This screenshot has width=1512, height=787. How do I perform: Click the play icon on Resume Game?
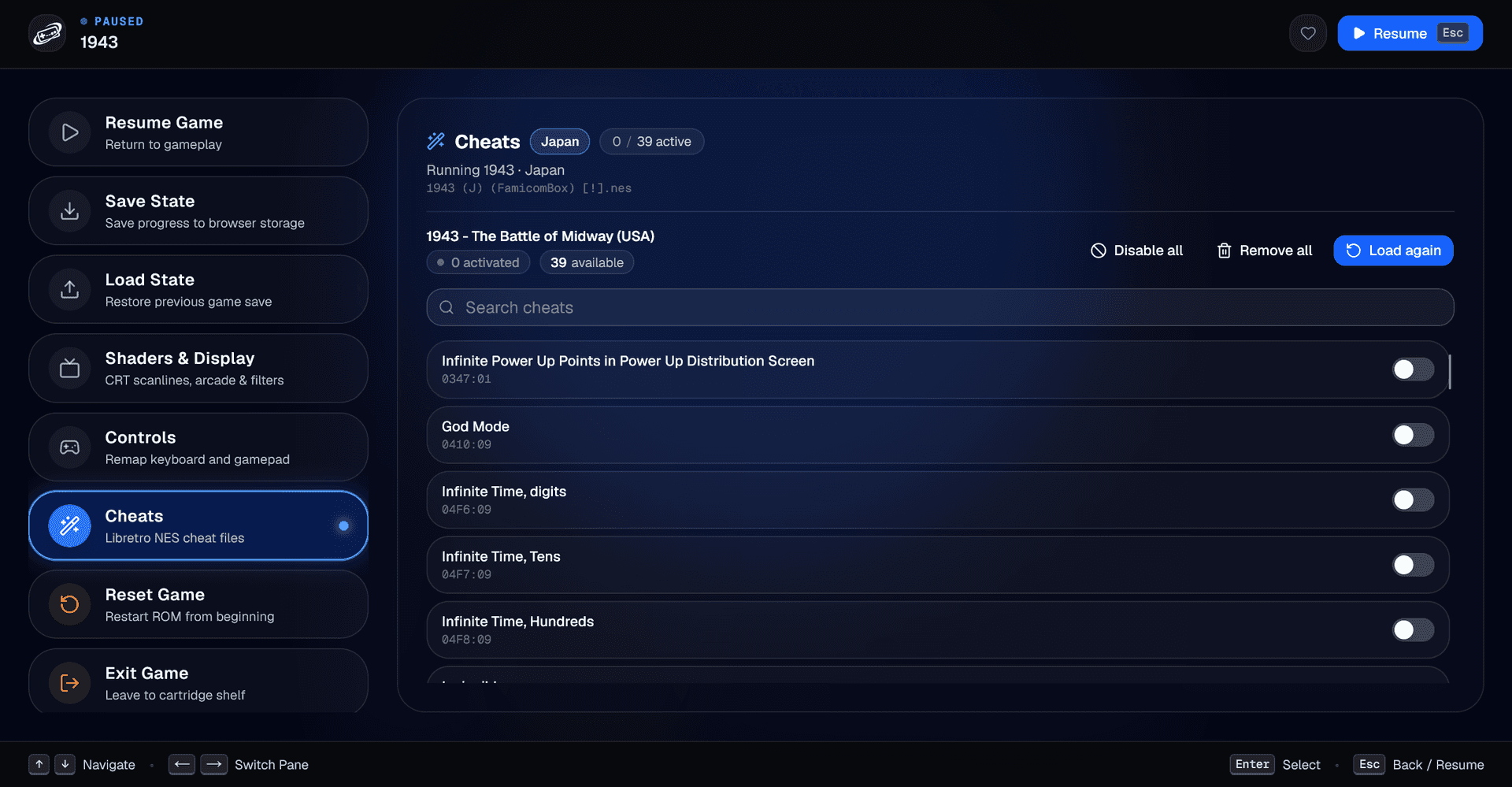pos(70,132)
